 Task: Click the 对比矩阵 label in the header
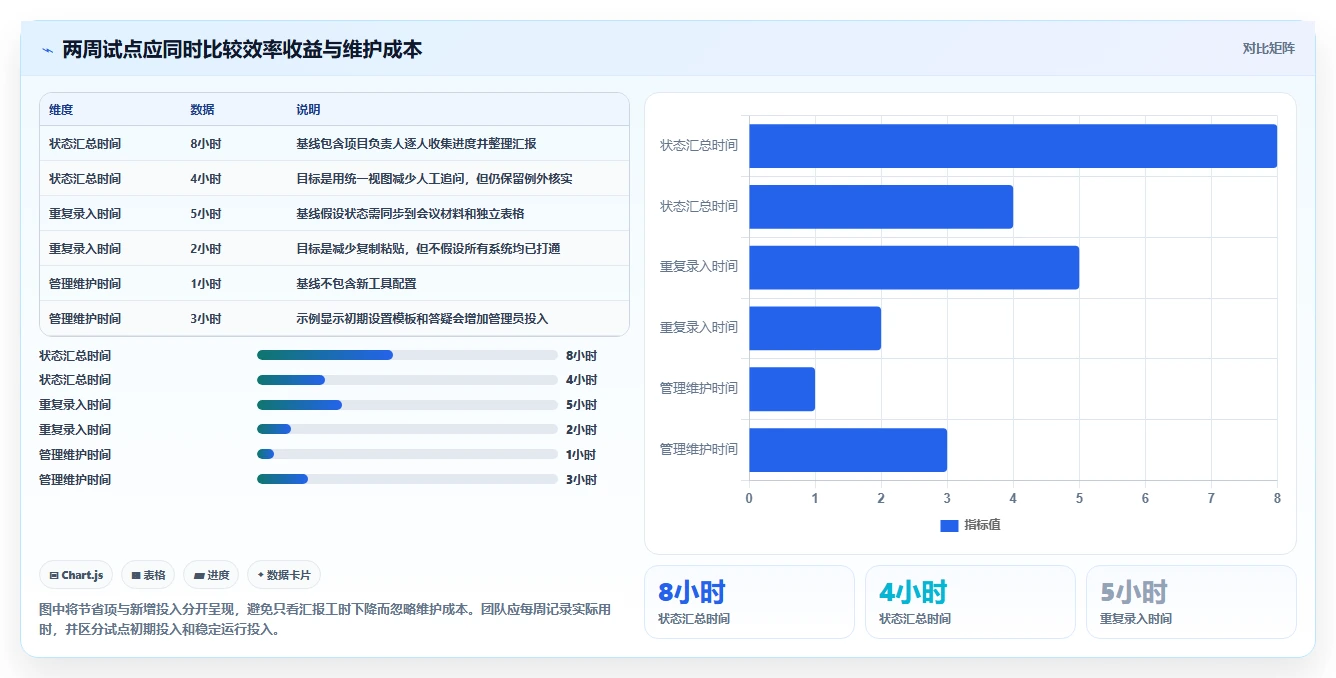coord(1268,48)
